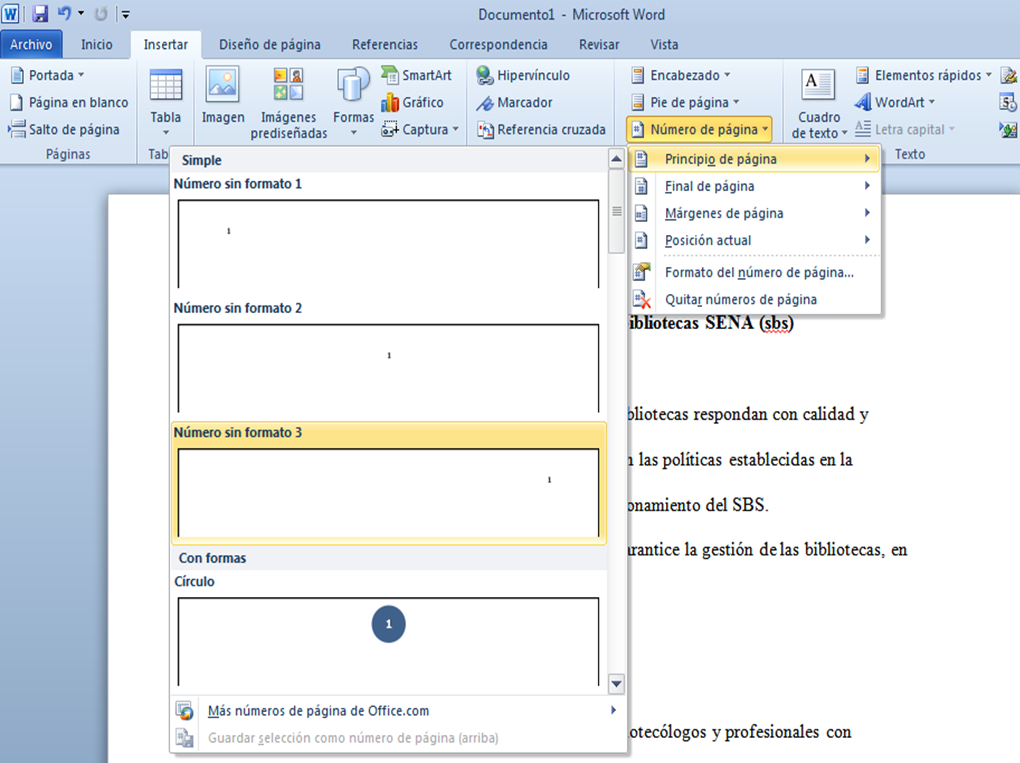Insert WordArt text

click(894, 103)
